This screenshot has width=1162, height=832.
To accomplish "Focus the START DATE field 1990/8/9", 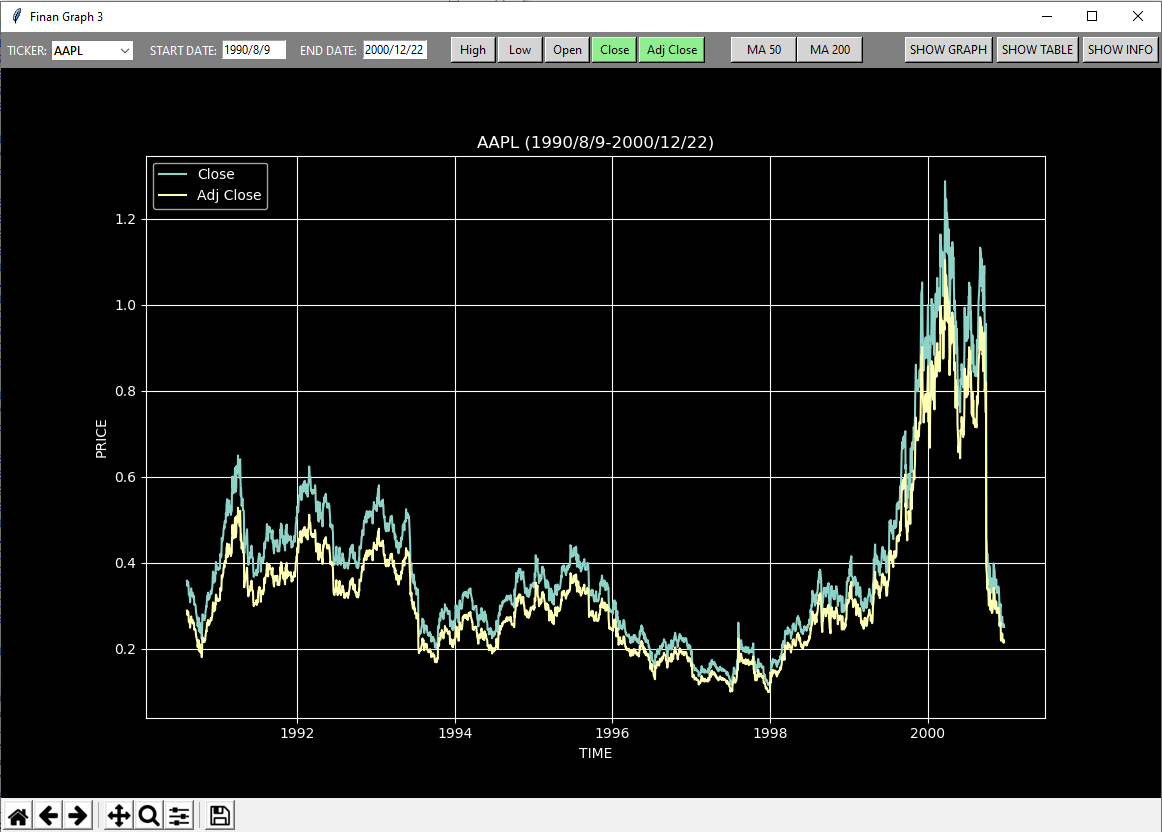I will [254, 50].
